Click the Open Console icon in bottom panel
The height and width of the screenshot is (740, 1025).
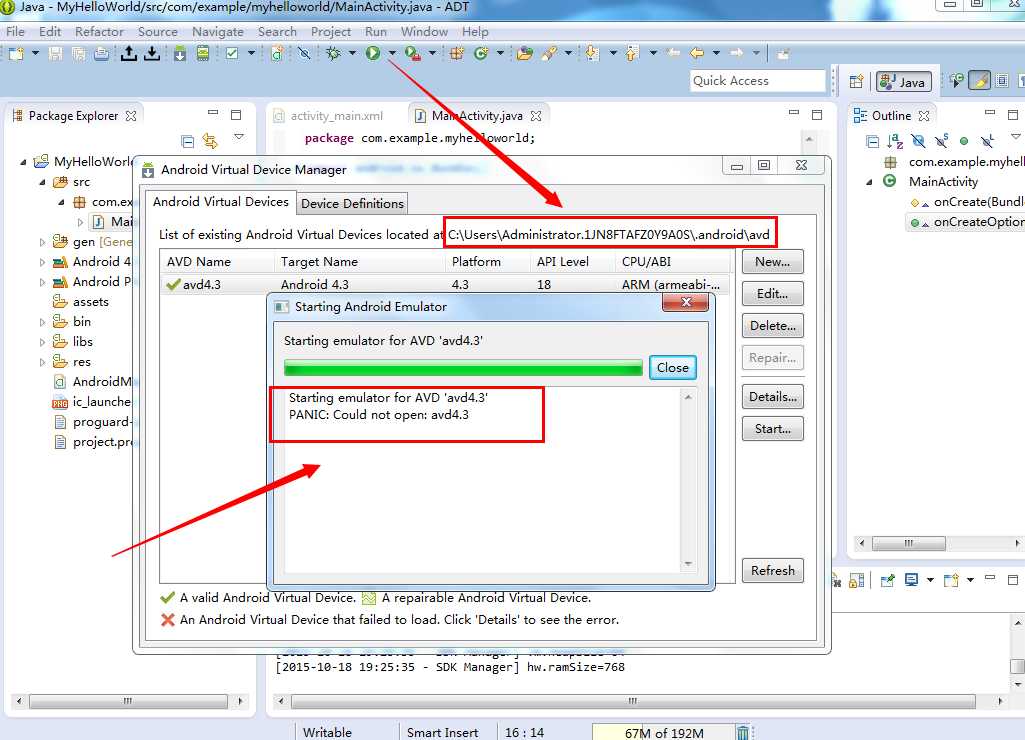951,580
